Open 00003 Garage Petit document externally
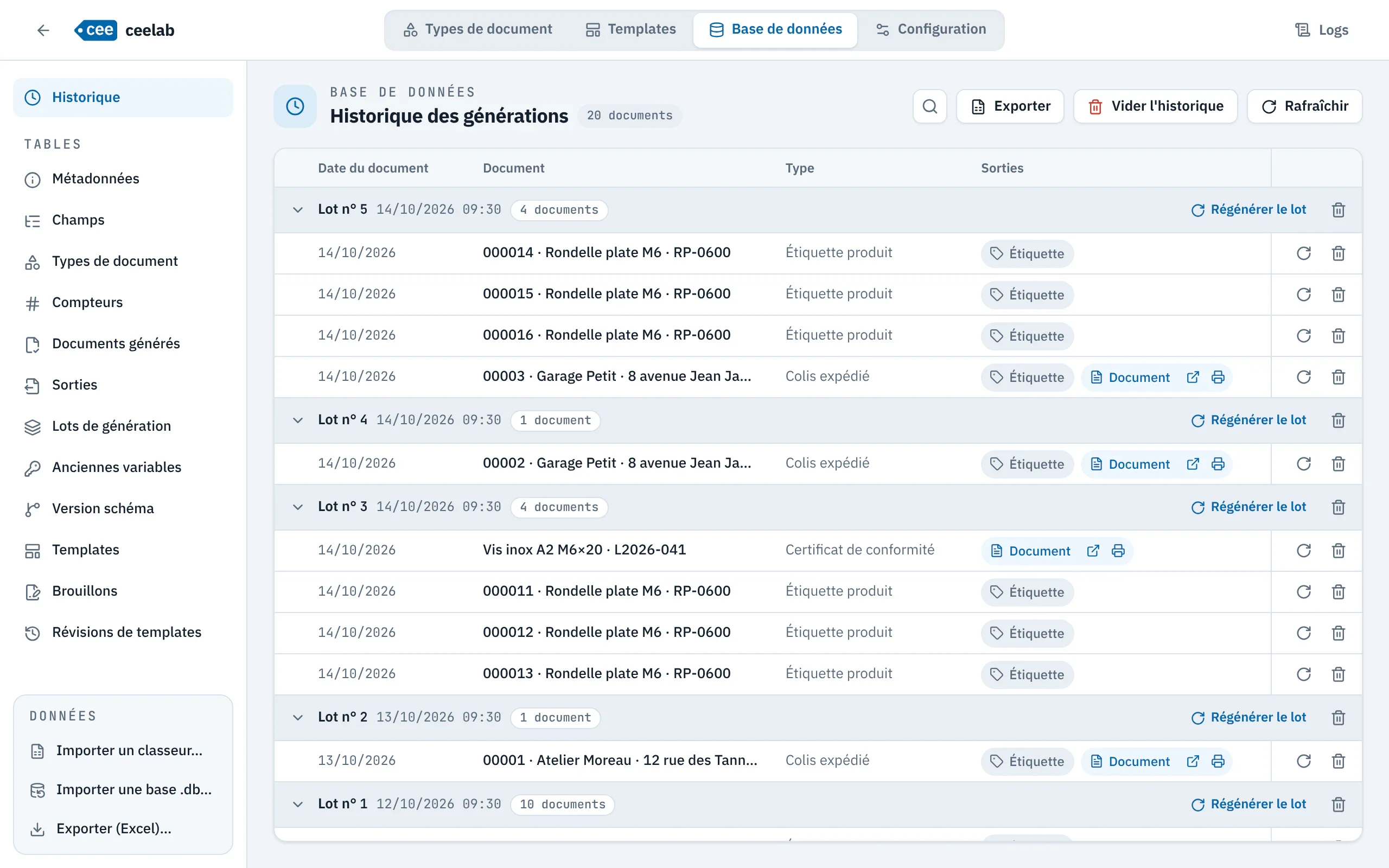1389x868 pixels. point(1193,377)
